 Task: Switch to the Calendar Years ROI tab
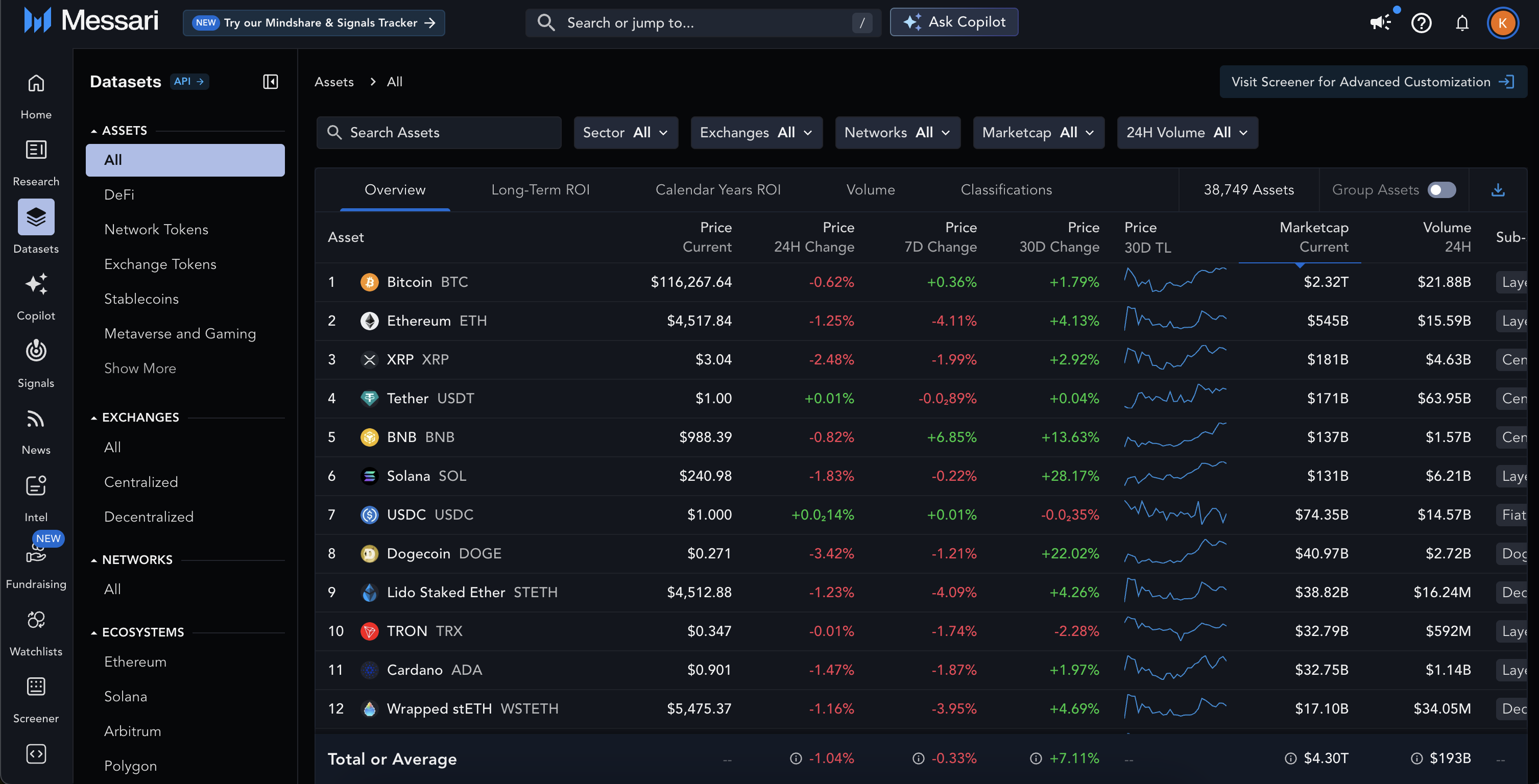(x=718, y=190)
